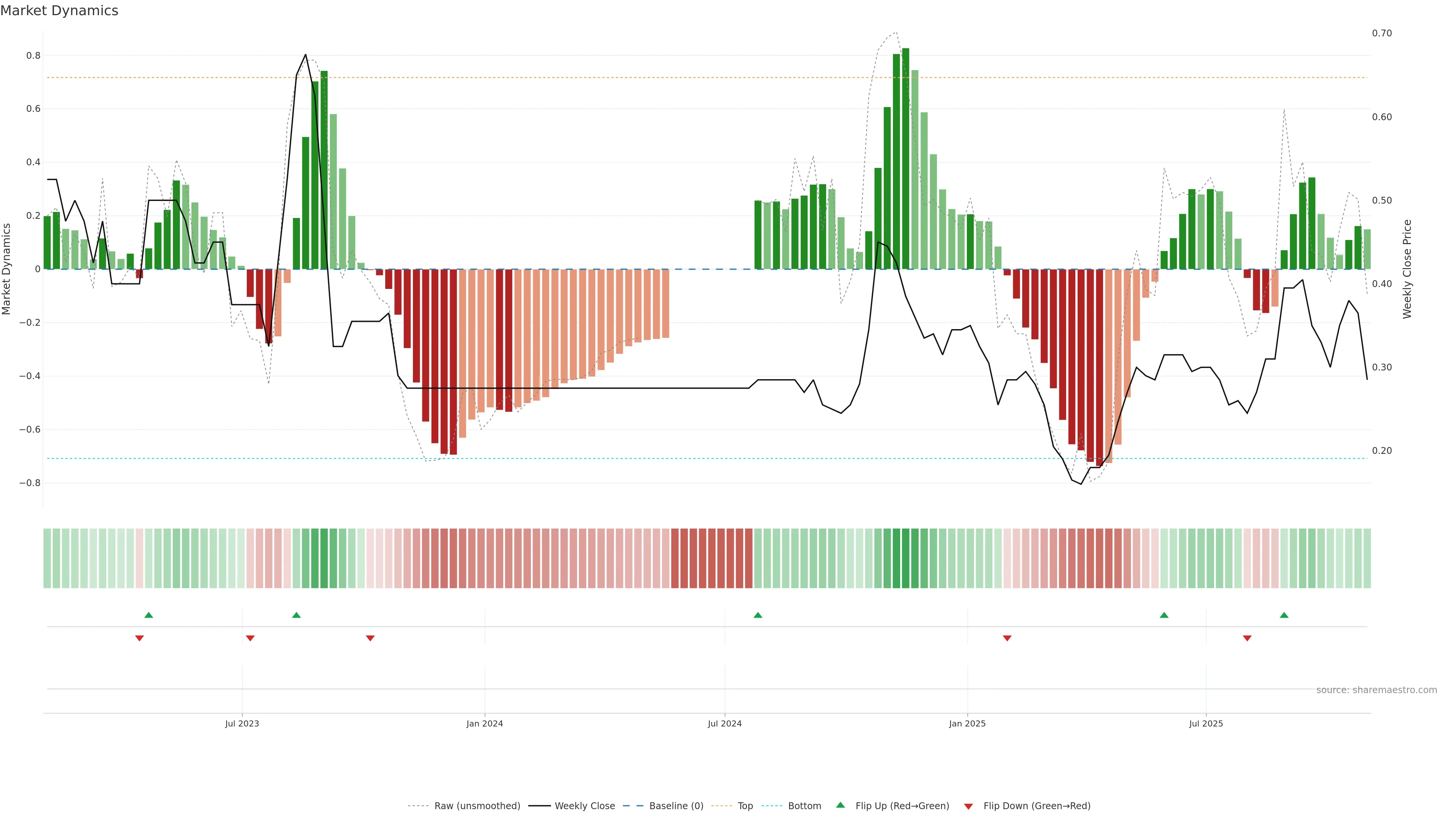
Task: Click the leftmost green flip-up triangle marker
Action: click(149, 615)
